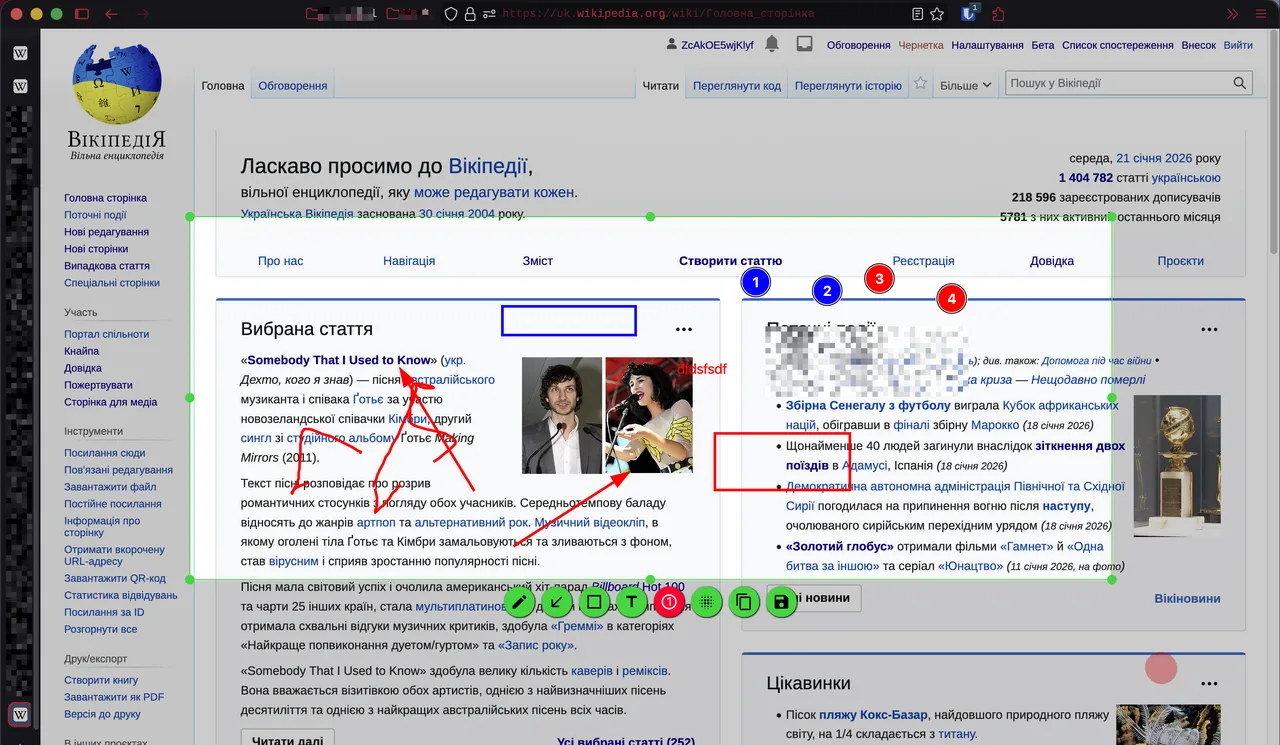Open the Wikipedia notices tray icon
This screenshot has width=1280, height=745.
(804, 44)
